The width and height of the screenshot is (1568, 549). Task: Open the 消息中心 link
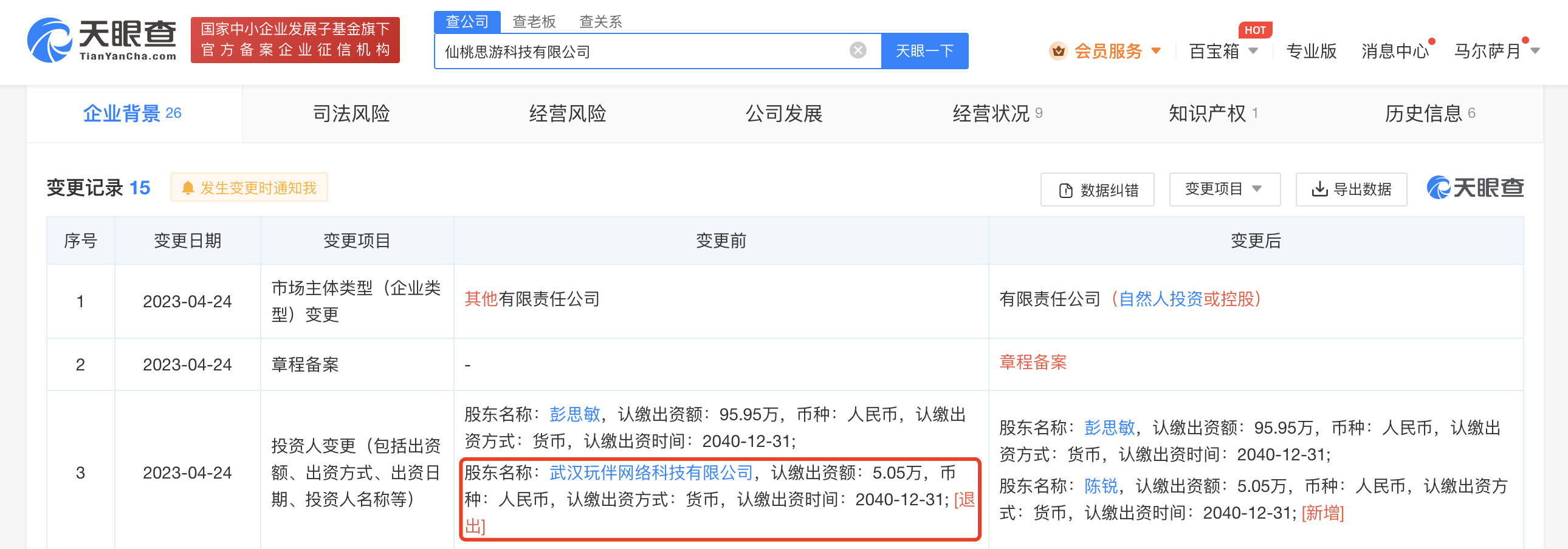(1395, 51)
